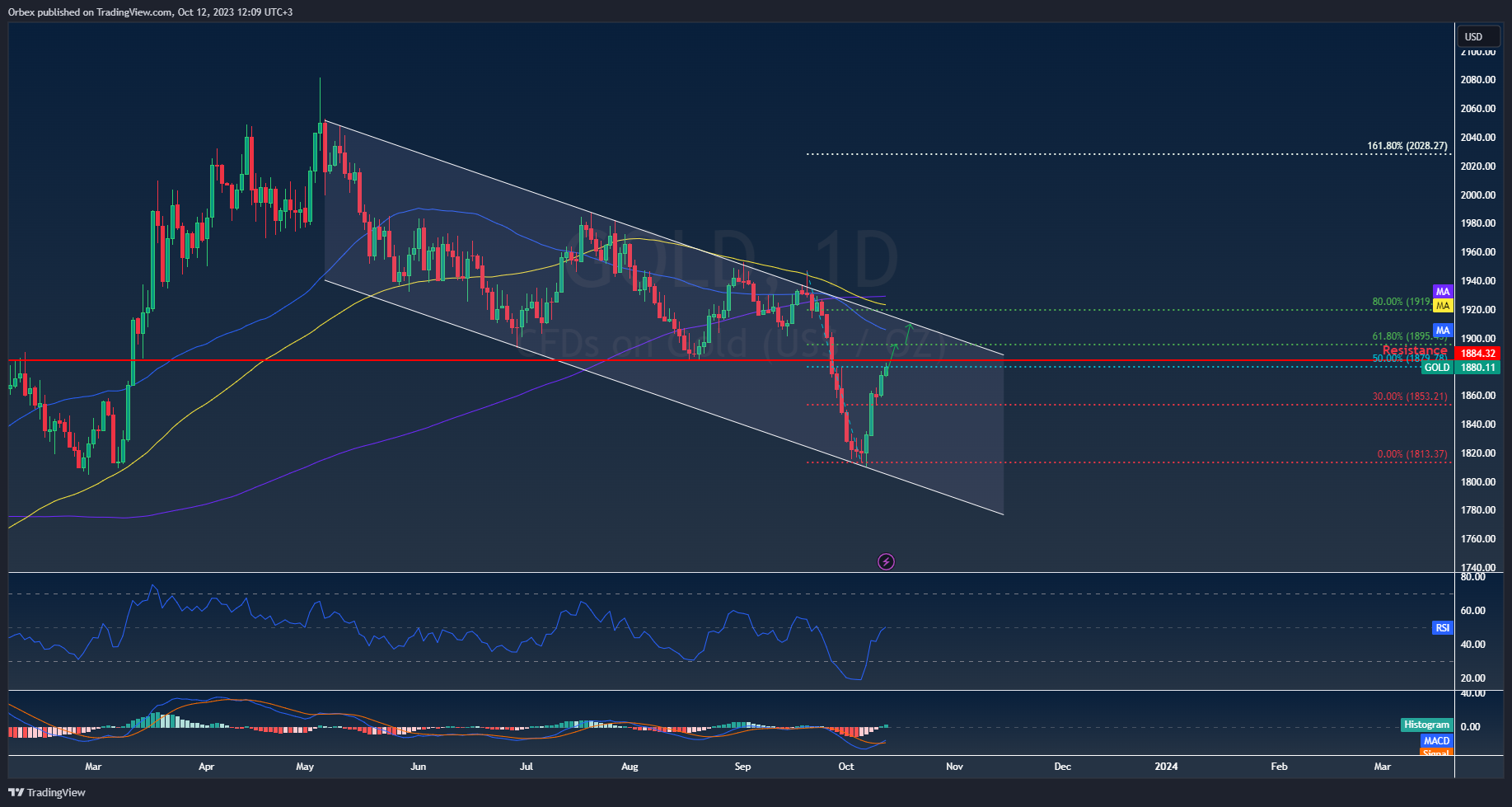Click the Orbex published on TradingView text
This screenshot has height=807, width=1512.
click(150, 12)
